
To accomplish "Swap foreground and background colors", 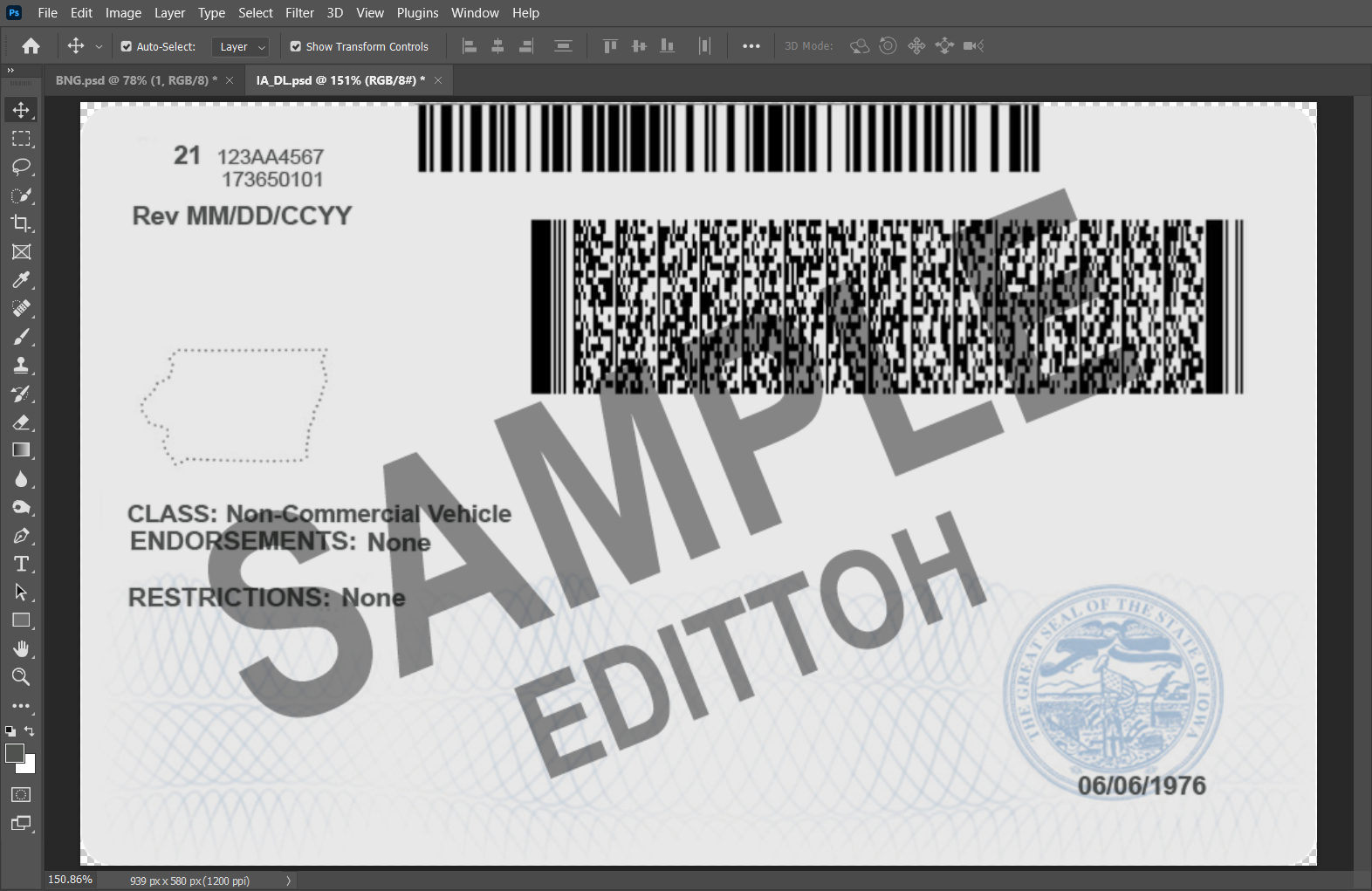I will (x=30, y=731).
